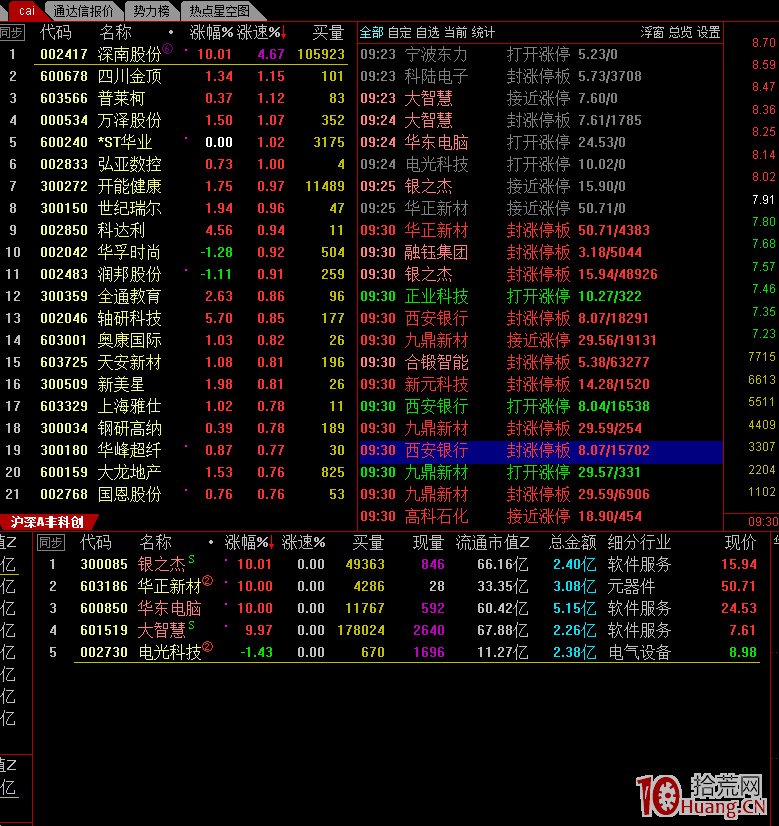Select stock row 300150 世纪瑞尔
Image resolution: width=779 pixels, height=826 pixels.
pyautogui.click(x=174, y=209)
